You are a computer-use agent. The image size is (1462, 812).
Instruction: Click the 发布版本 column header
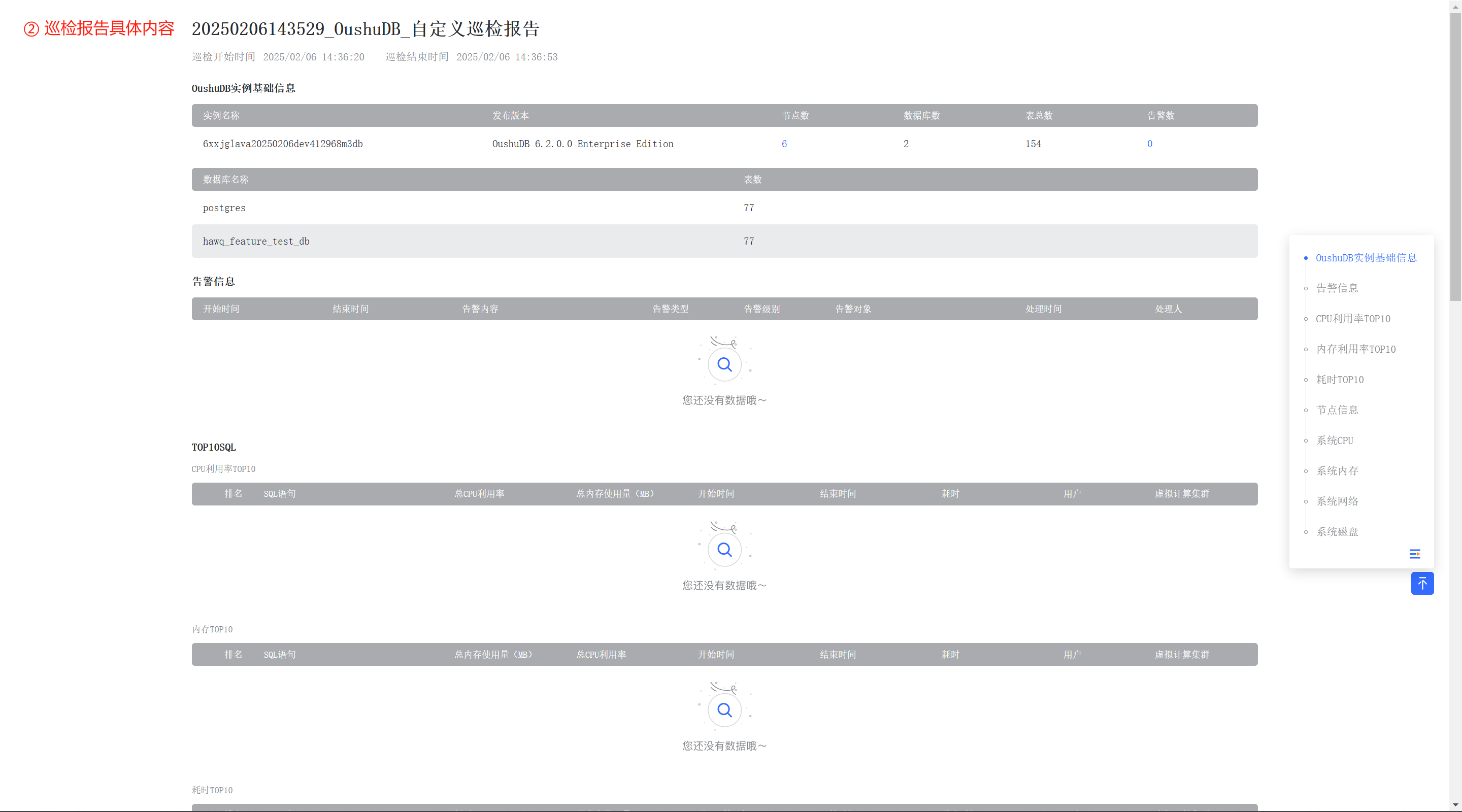click(x=510, y=116)
